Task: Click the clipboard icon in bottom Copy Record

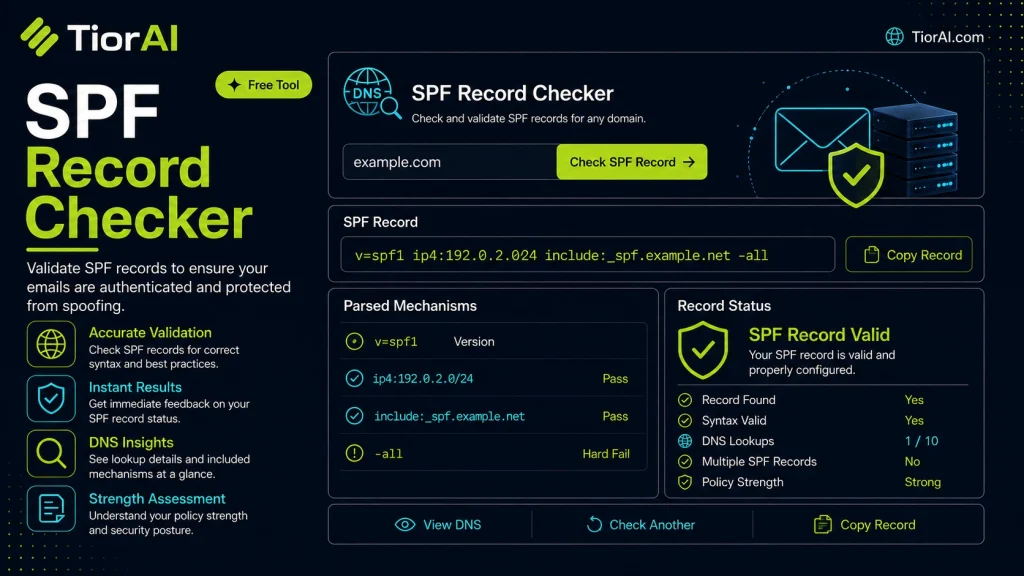Action: (x=823, y=524)
